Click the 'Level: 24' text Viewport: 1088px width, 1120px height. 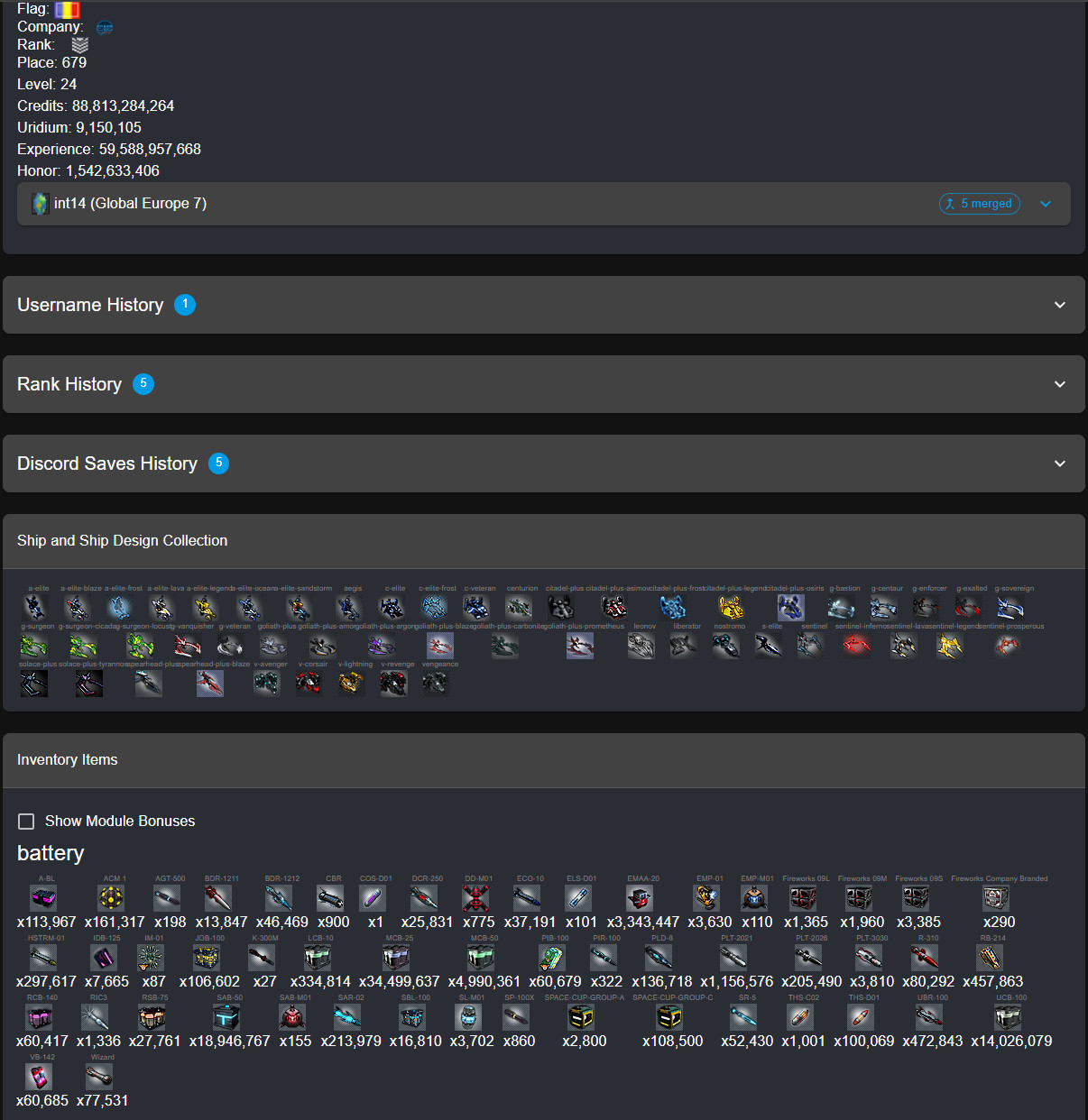click(x=47, y=85)
